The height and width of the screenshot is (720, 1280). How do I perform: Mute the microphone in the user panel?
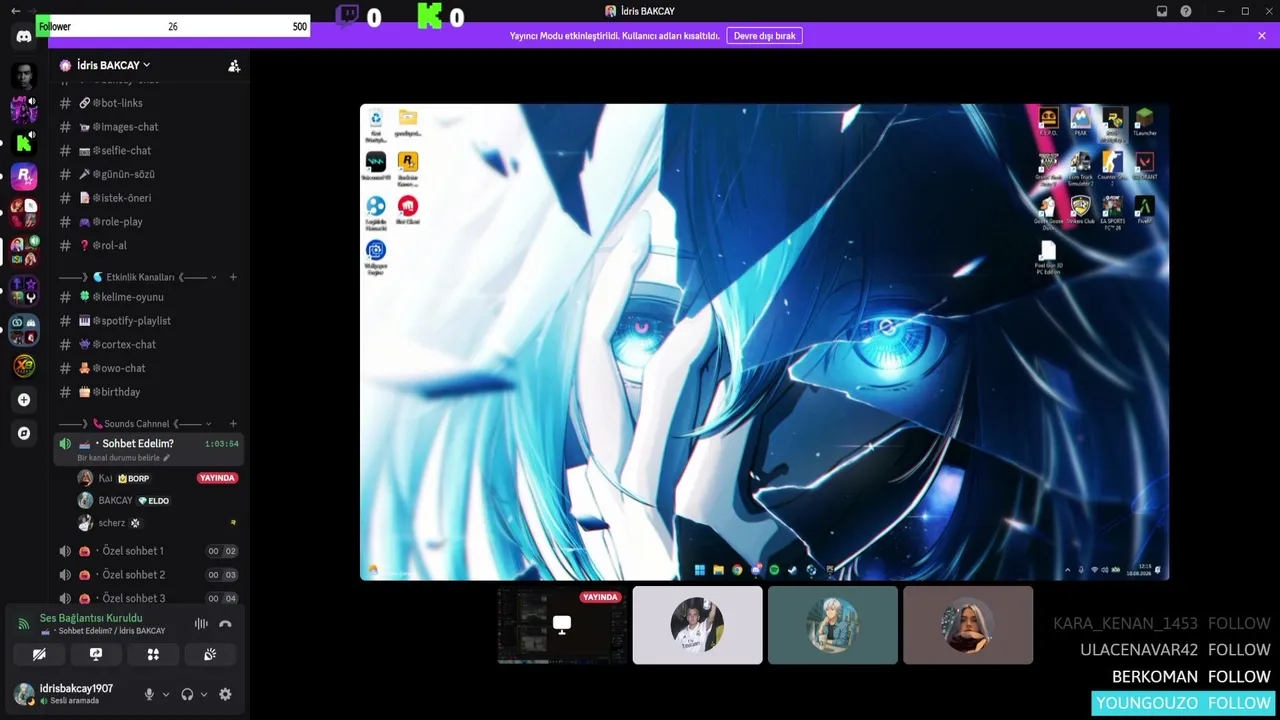(x=149, y=694)
